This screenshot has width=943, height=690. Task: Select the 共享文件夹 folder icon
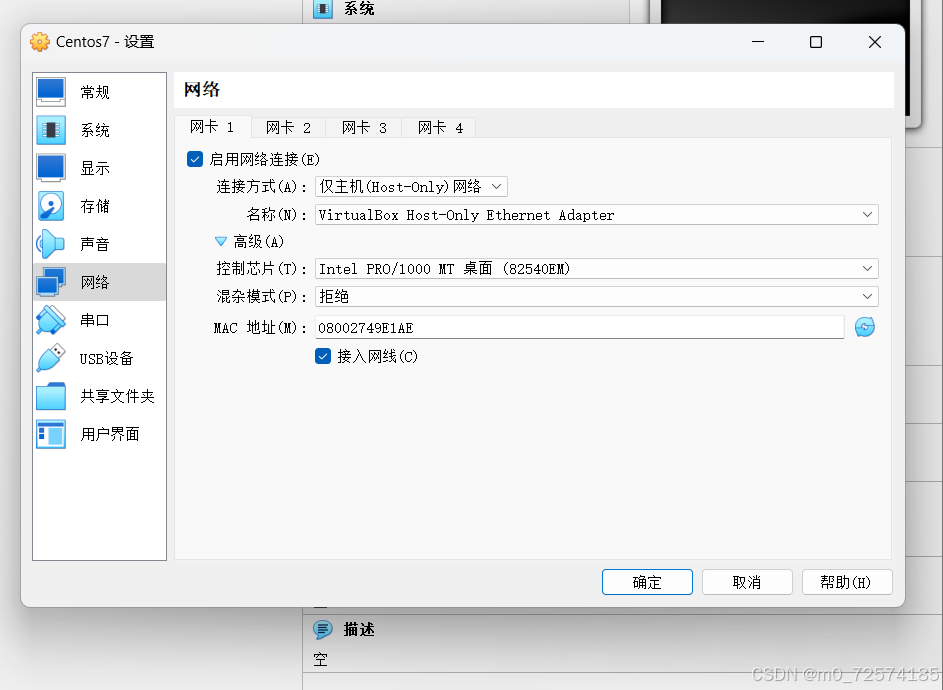(x=51, y=396)
